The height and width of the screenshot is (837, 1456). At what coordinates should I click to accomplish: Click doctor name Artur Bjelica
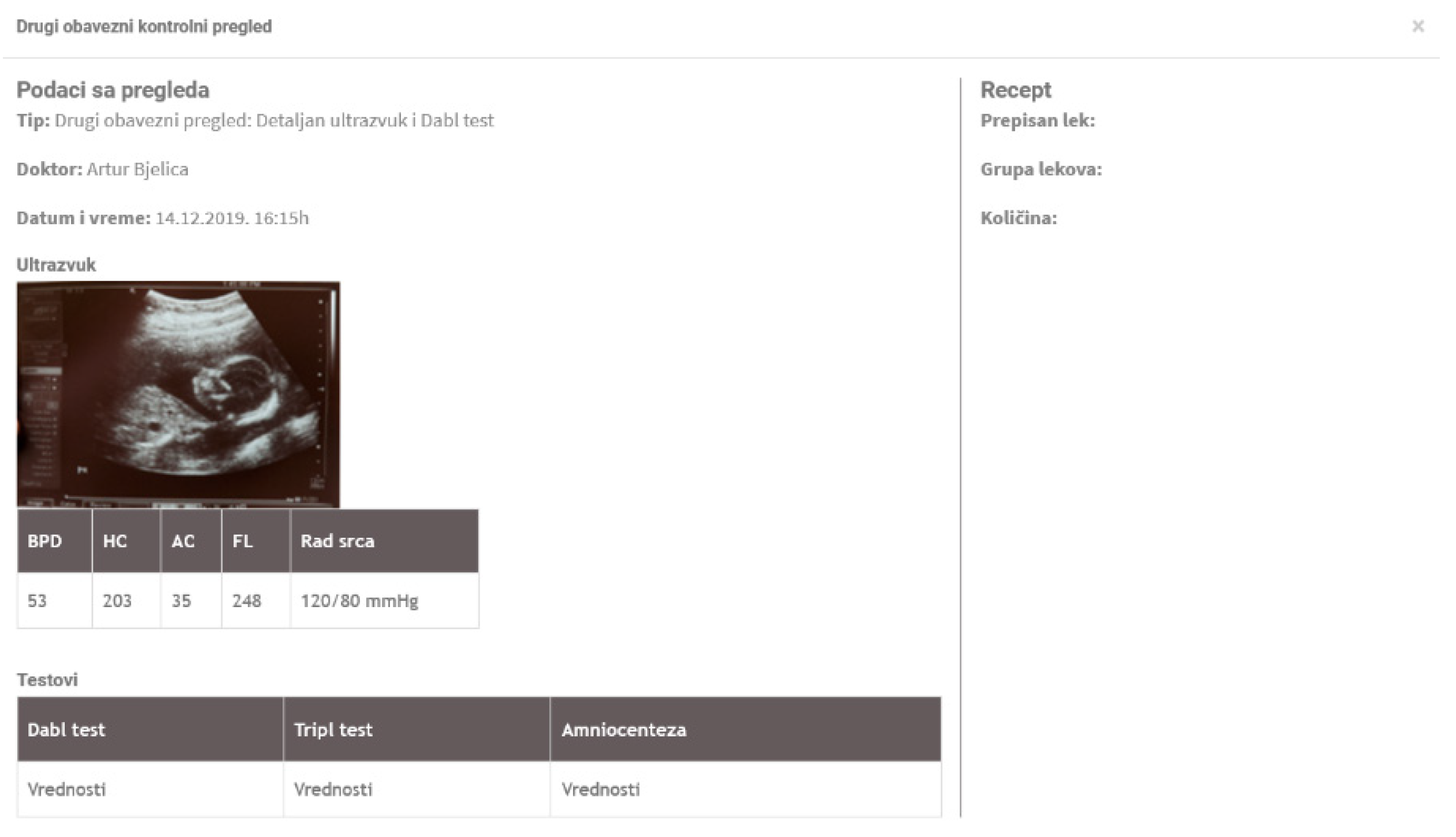(138, 169)
